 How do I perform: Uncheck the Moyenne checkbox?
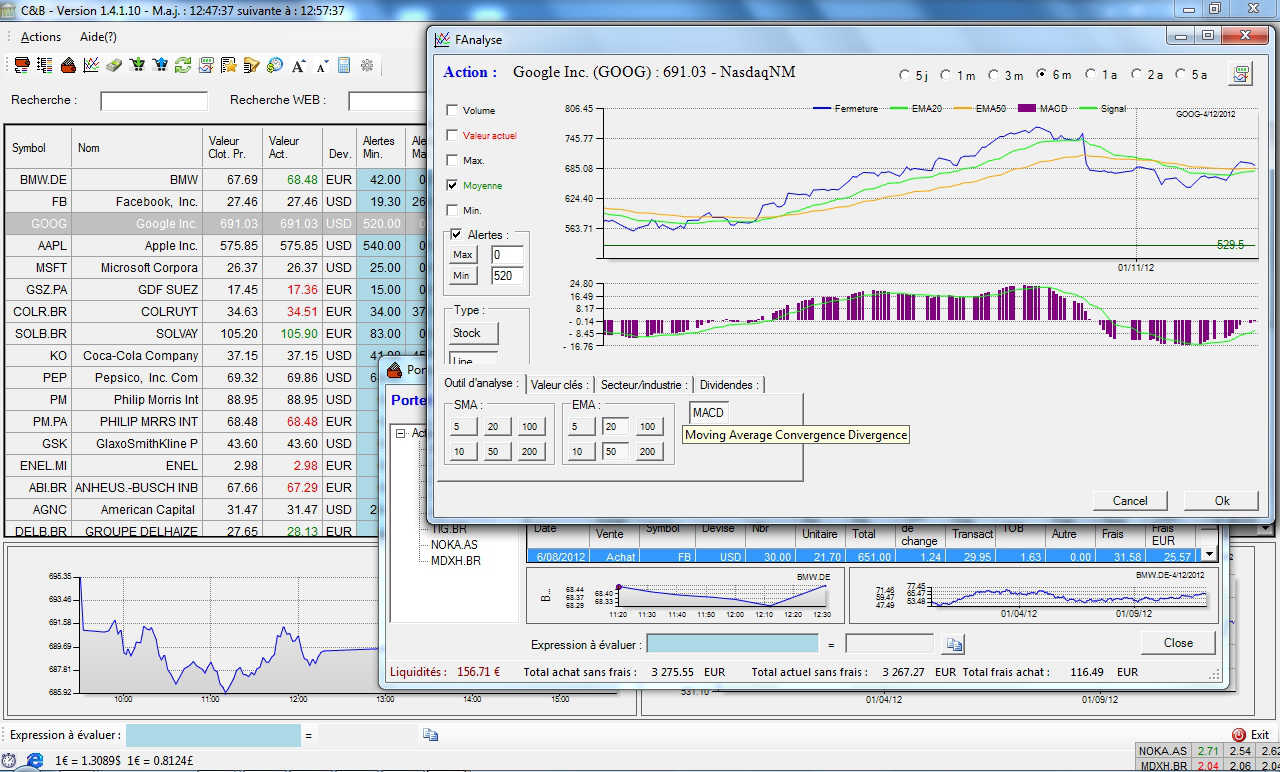coord(452,185)
